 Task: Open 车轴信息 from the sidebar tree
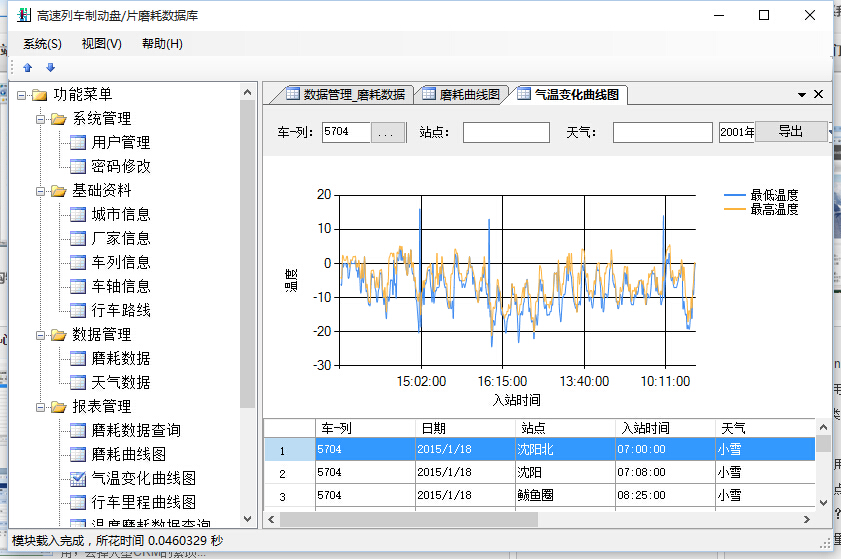(x=120, y=286)
